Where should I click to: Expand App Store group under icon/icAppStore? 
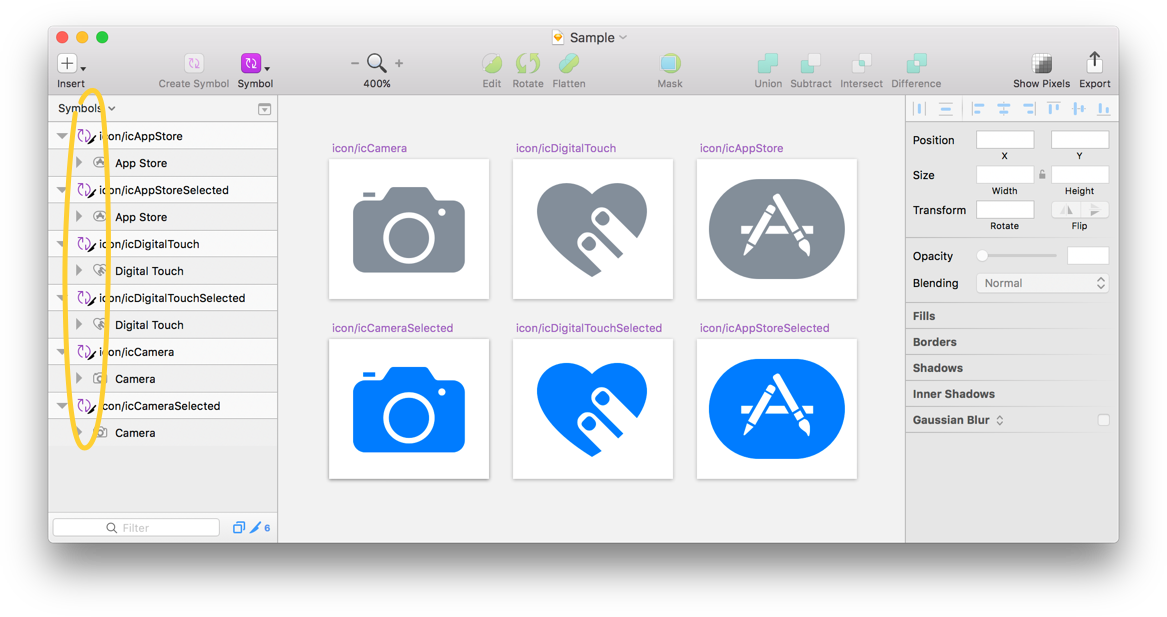[x=79, y=163]
